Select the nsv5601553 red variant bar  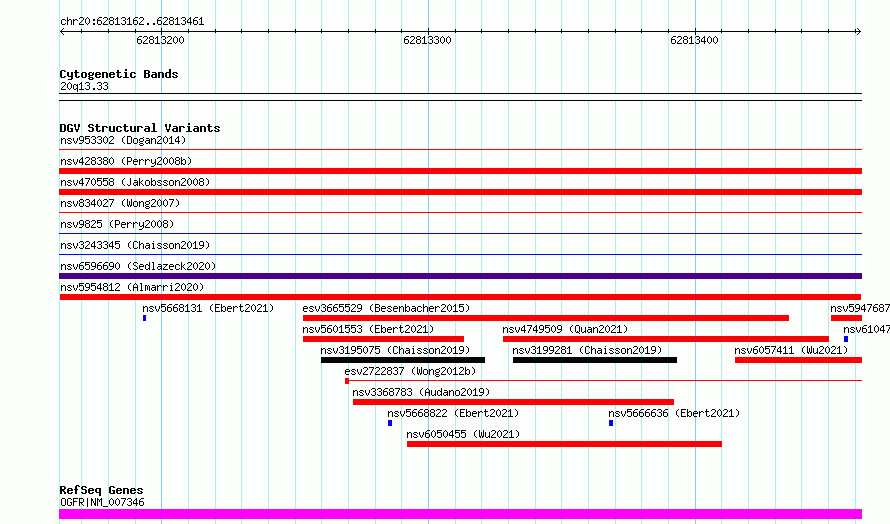(x=384, y=339)
